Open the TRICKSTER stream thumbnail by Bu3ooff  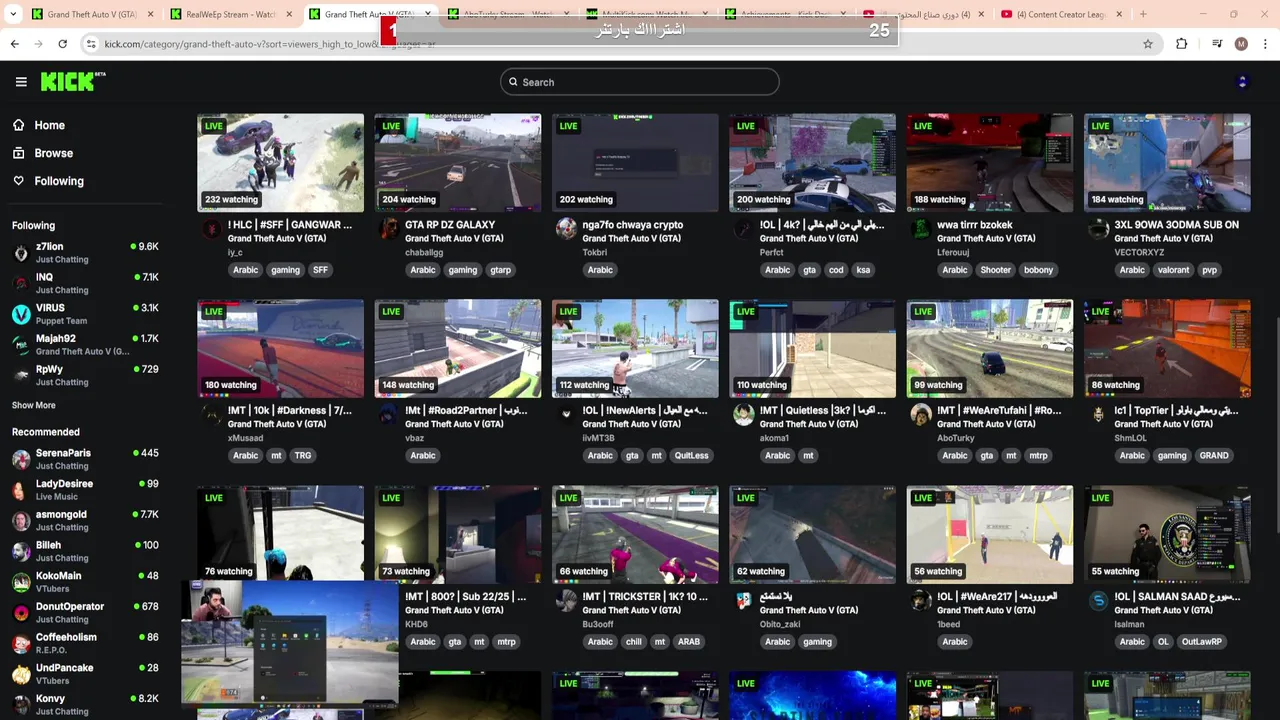pos(635,535)
